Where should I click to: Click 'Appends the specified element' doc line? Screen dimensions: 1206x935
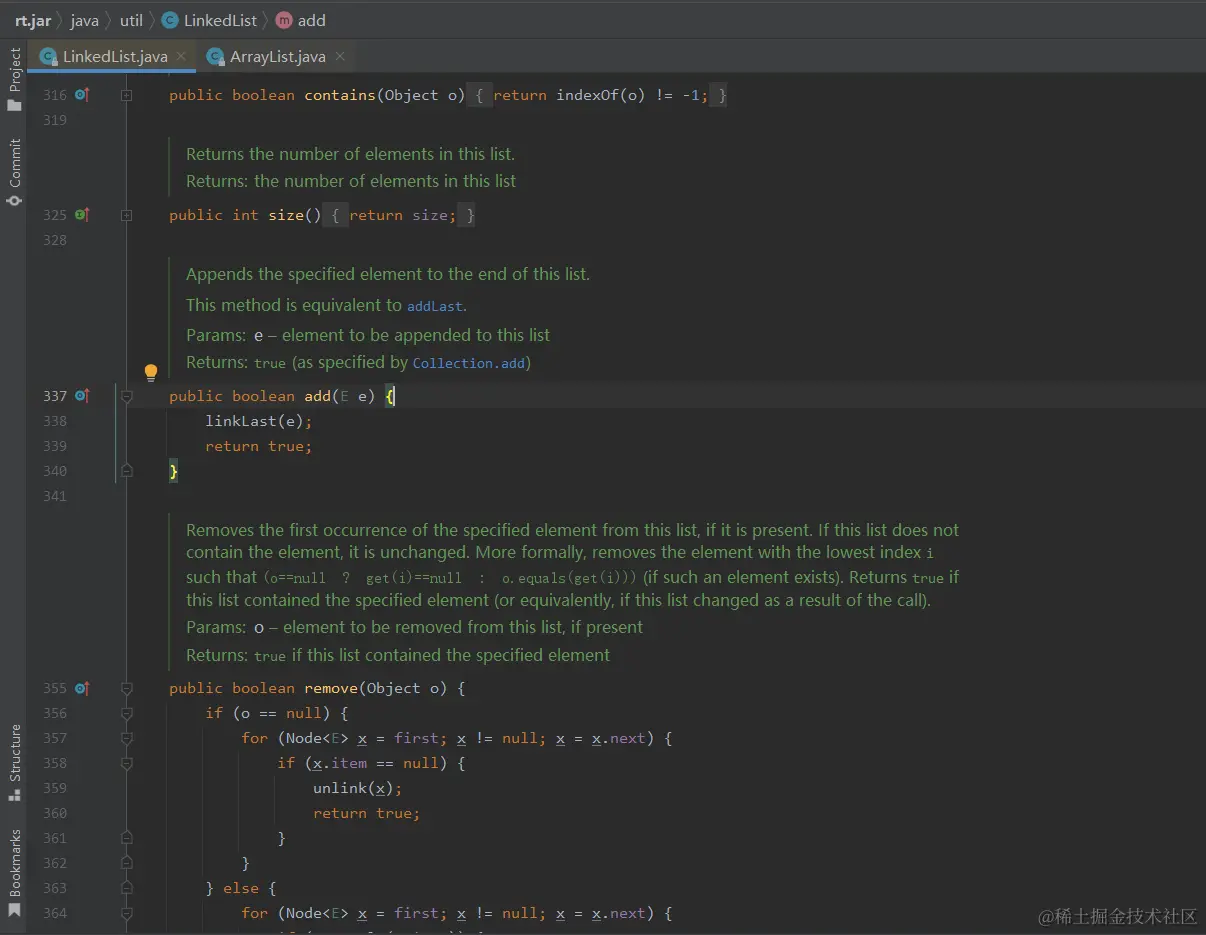coord(388,274)
